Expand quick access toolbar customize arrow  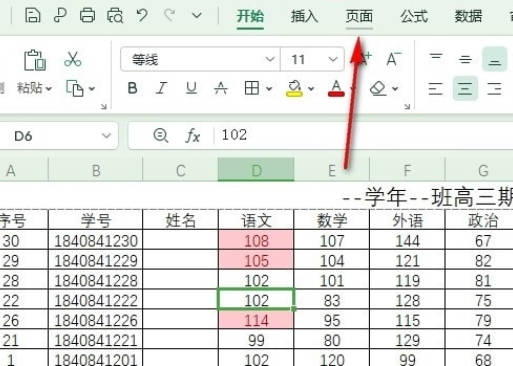(197, 16)
